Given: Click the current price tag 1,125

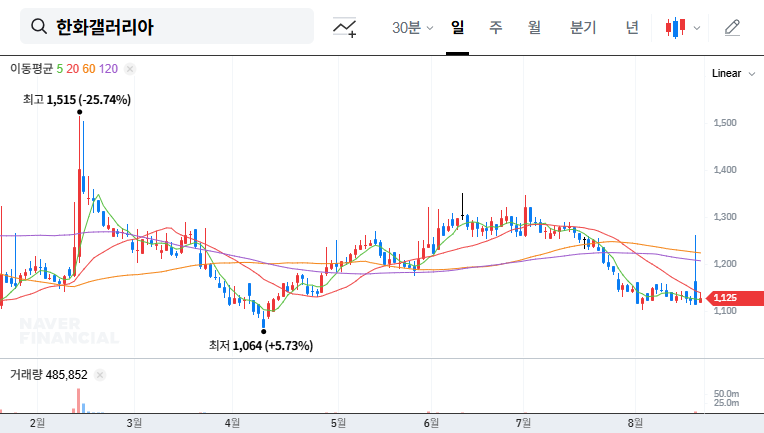Looking at the screenshot, I should (x=735, y=298).
